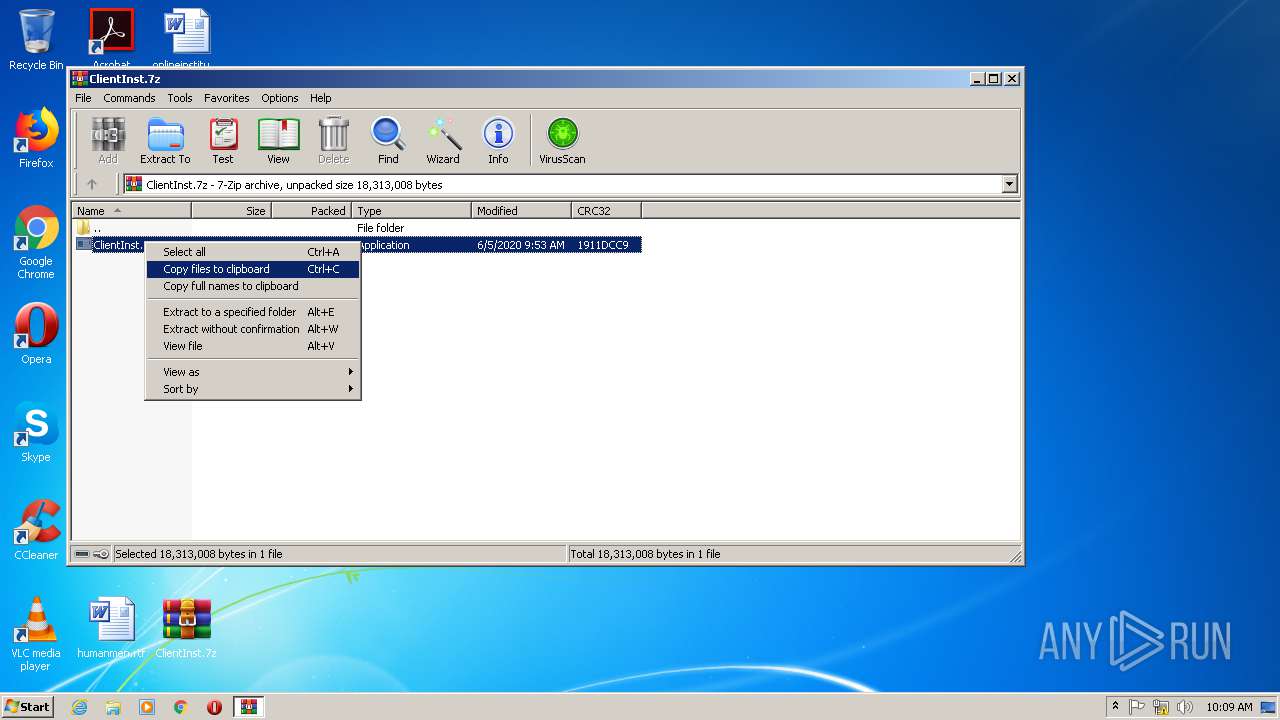This screenshot has width=1280, height=720.
Task: Open the Tools menu
Action: [x=180, y=98]
